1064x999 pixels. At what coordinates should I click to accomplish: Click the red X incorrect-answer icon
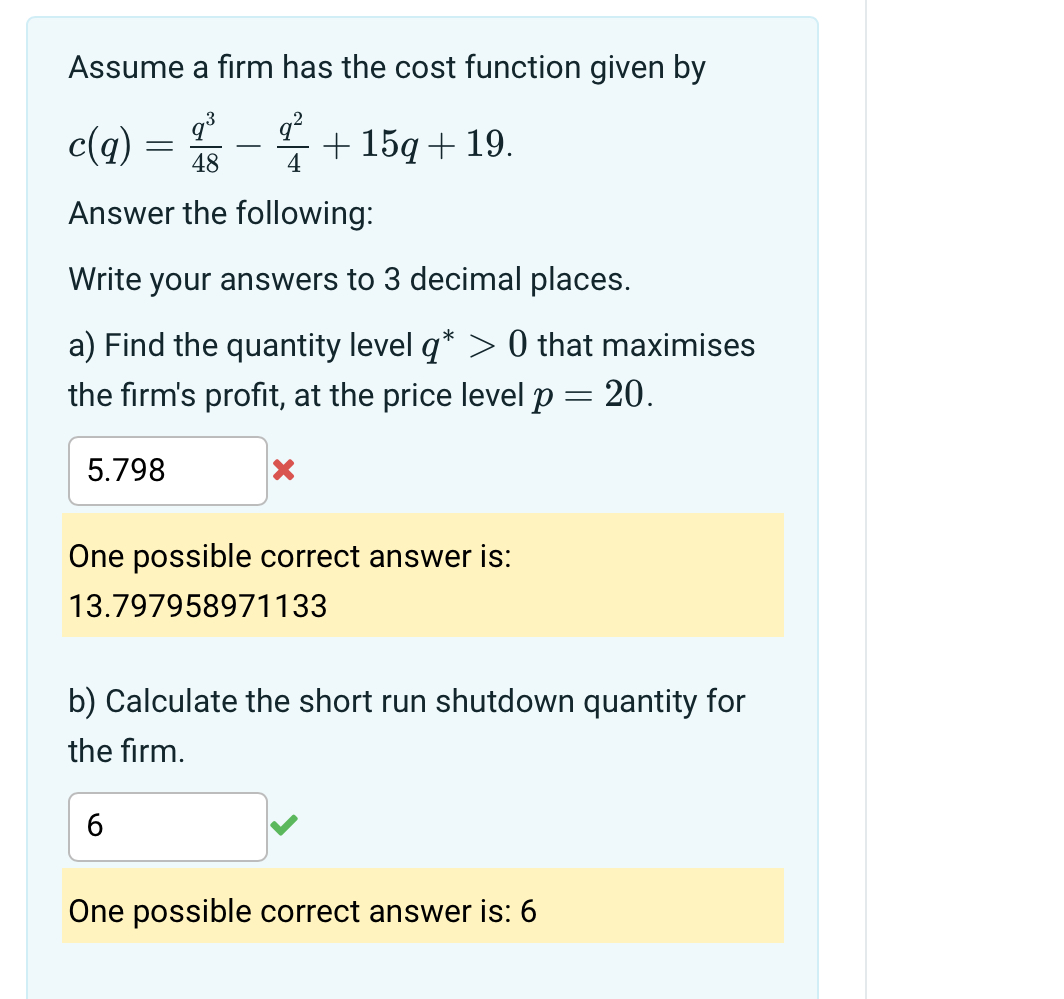pos(283,470)
